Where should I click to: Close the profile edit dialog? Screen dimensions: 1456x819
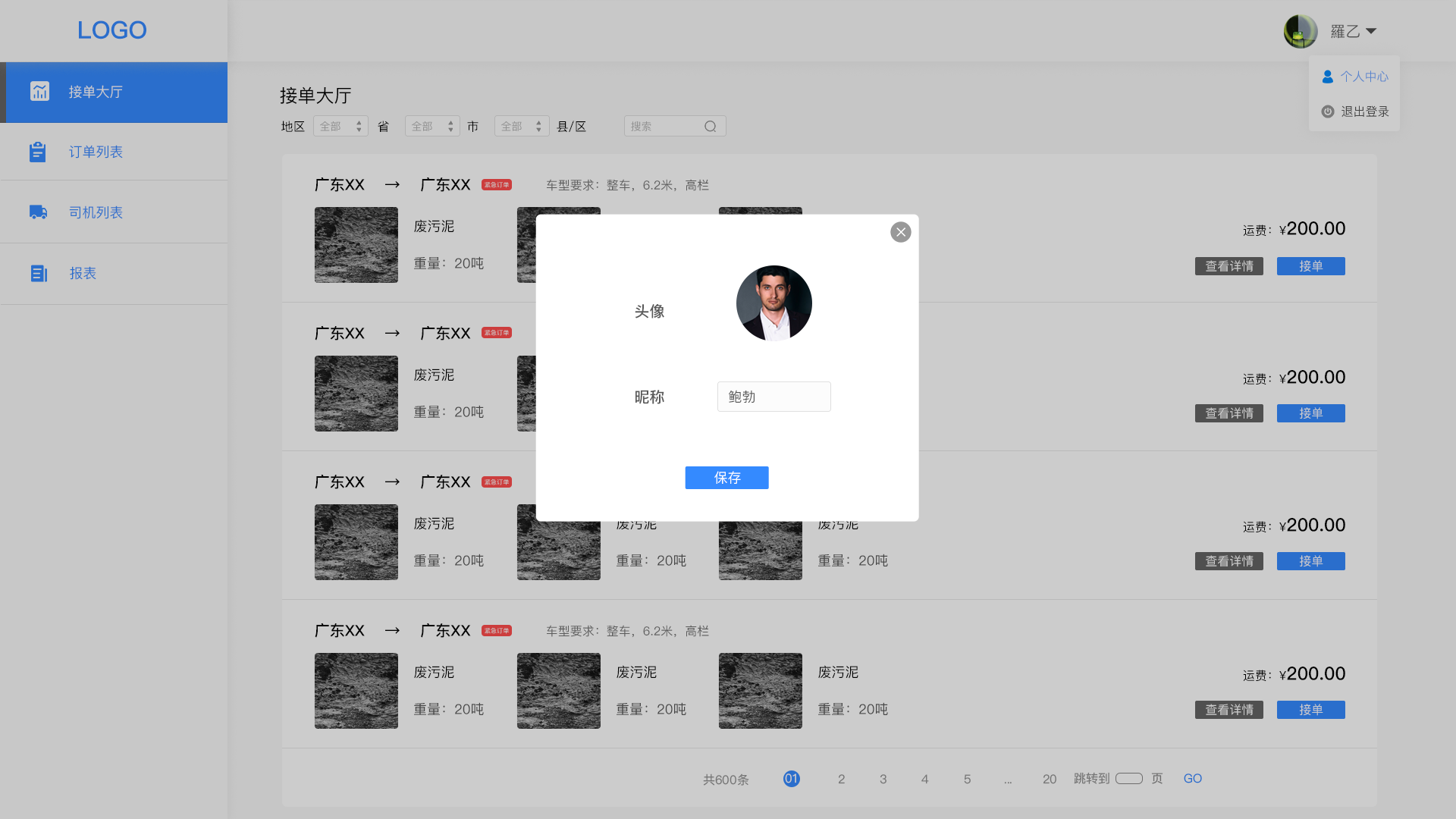900,232
